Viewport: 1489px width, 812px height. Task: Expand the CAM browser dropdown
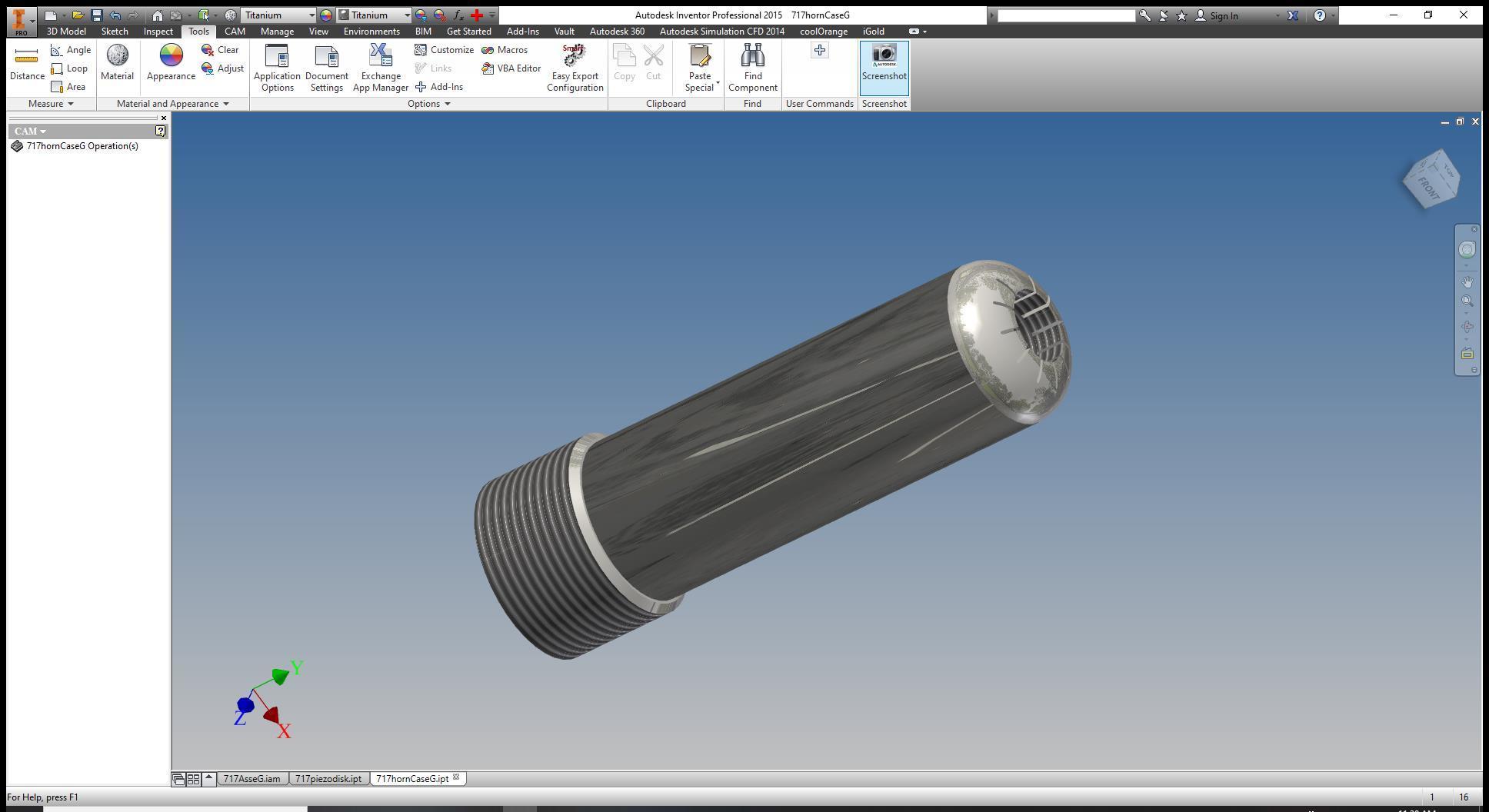point(30,131)
